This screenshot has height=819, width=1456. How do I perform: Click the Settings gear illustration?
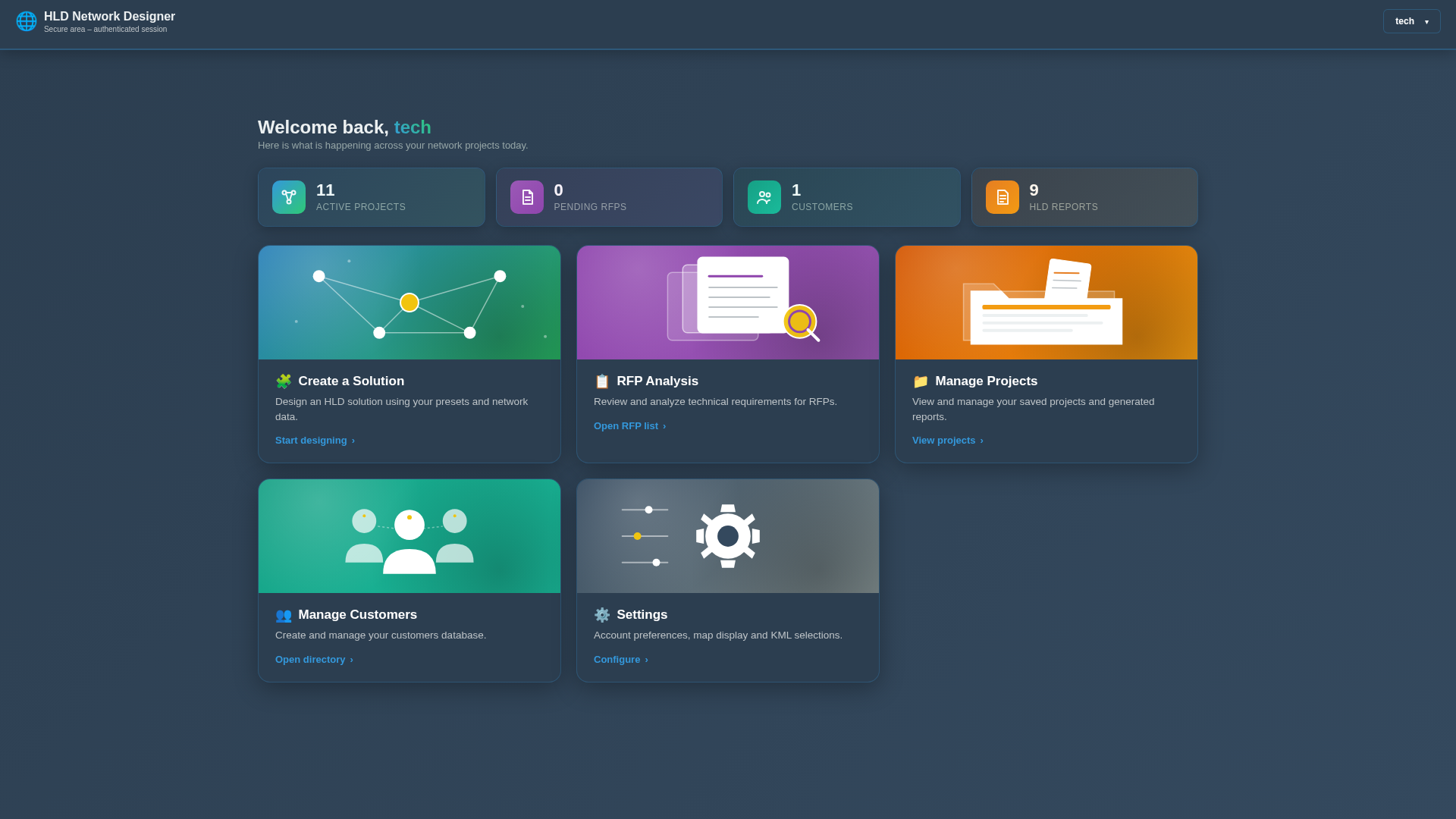(x=728, y=536)
